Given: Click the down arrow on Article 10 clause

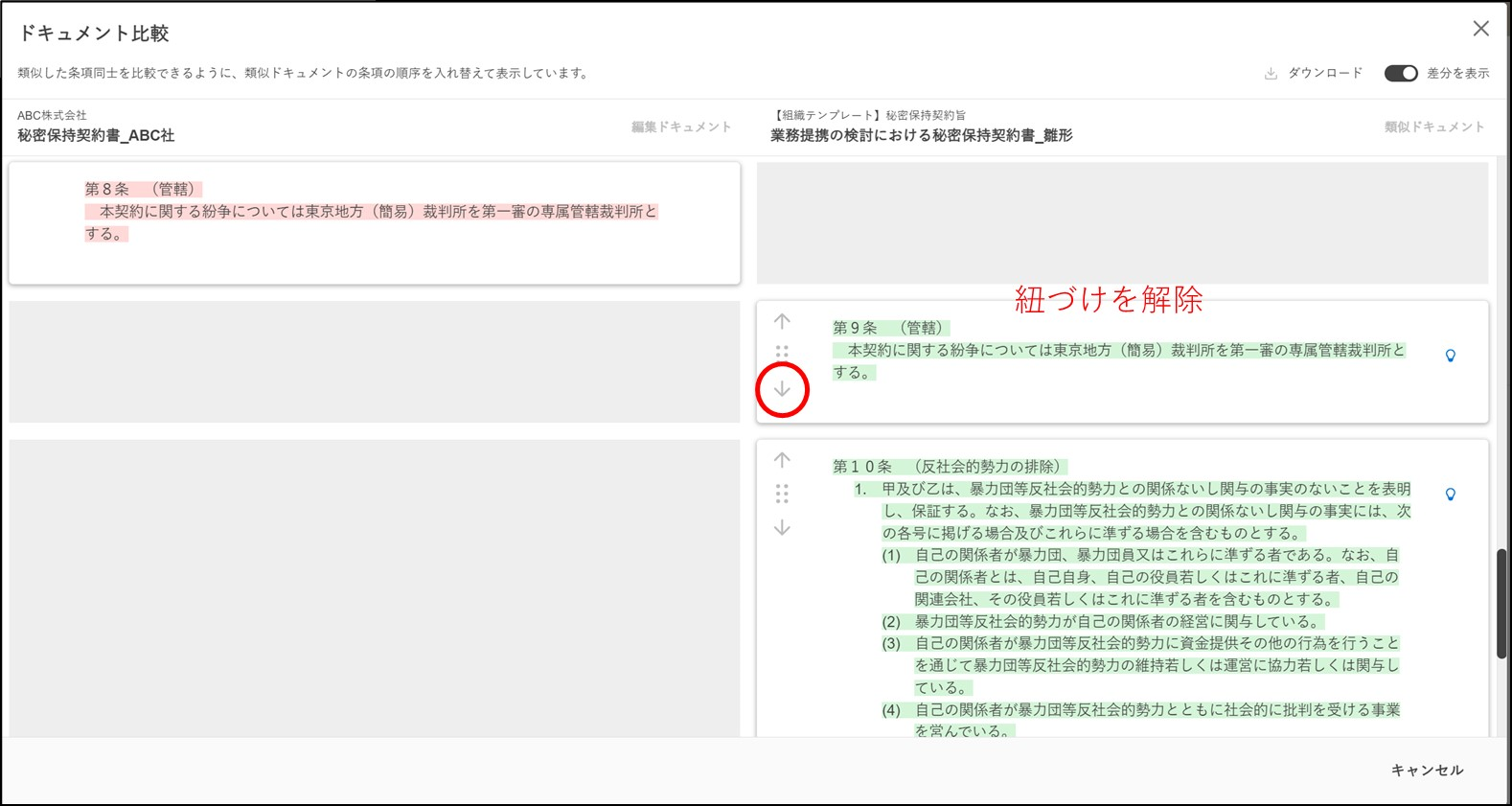Looking at the screenshot, I should [782, 528].
